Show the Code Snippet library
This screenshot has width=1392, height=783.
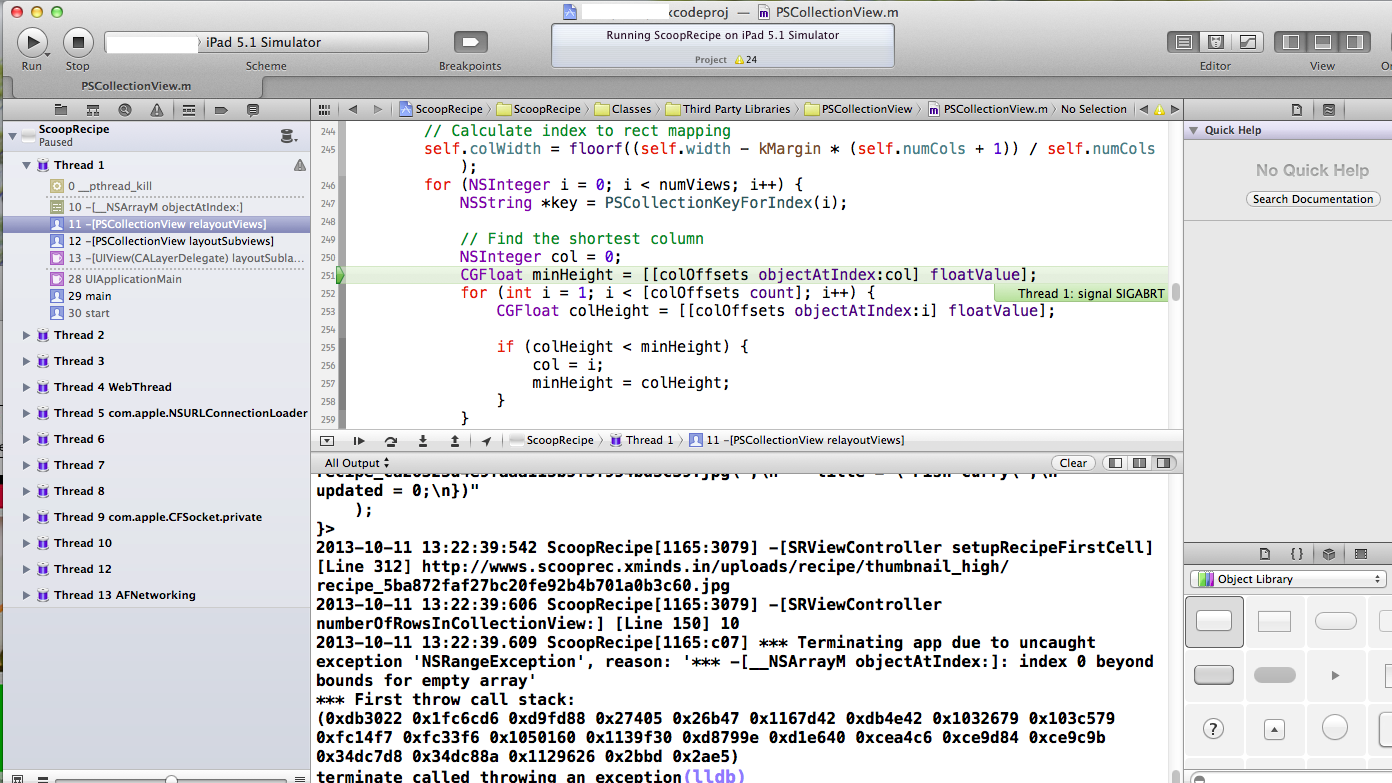[1297, 553]
